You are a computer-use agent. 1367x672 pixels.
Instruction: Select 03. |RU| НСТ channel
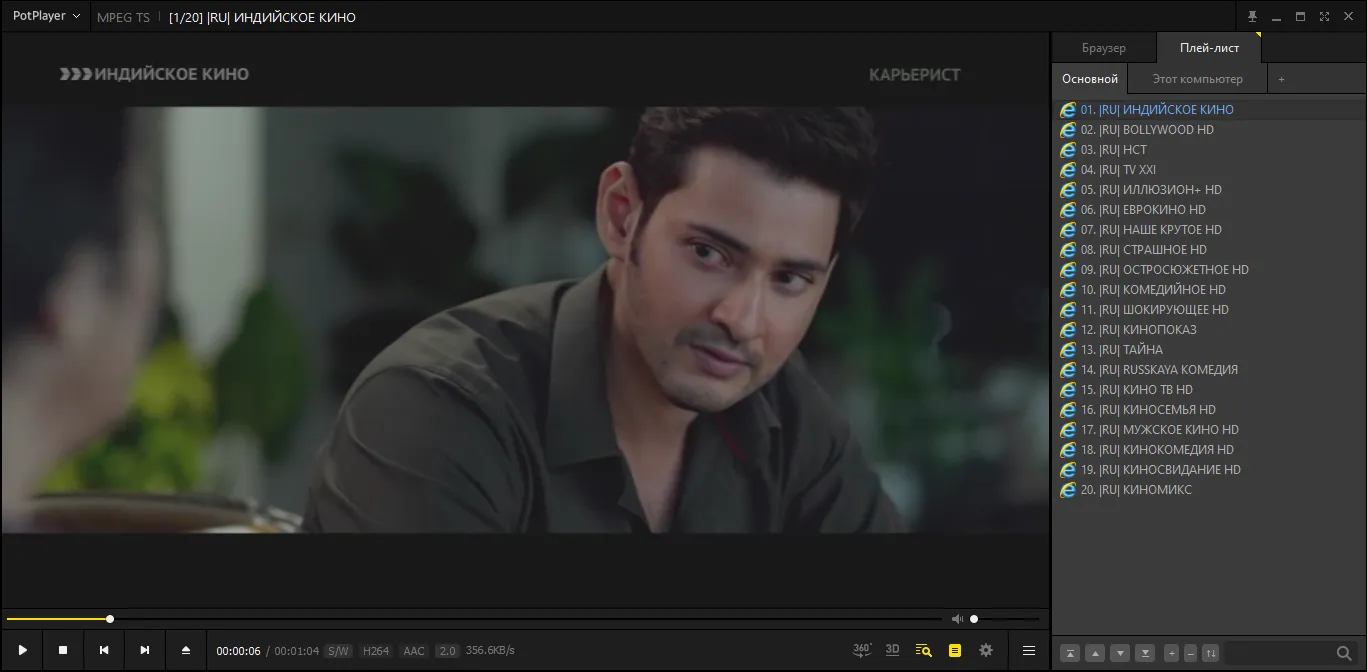tap(1209, 150)
